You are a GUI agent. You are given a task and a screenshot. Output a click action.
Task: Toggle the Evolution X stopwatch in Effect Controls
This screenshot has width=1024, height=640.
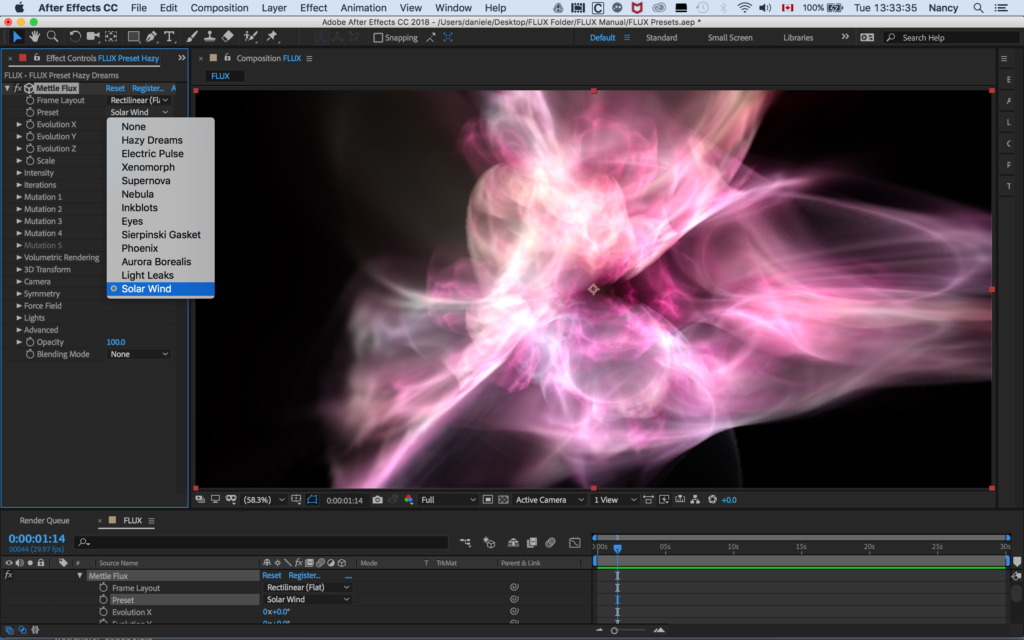(x=30, y=125)
